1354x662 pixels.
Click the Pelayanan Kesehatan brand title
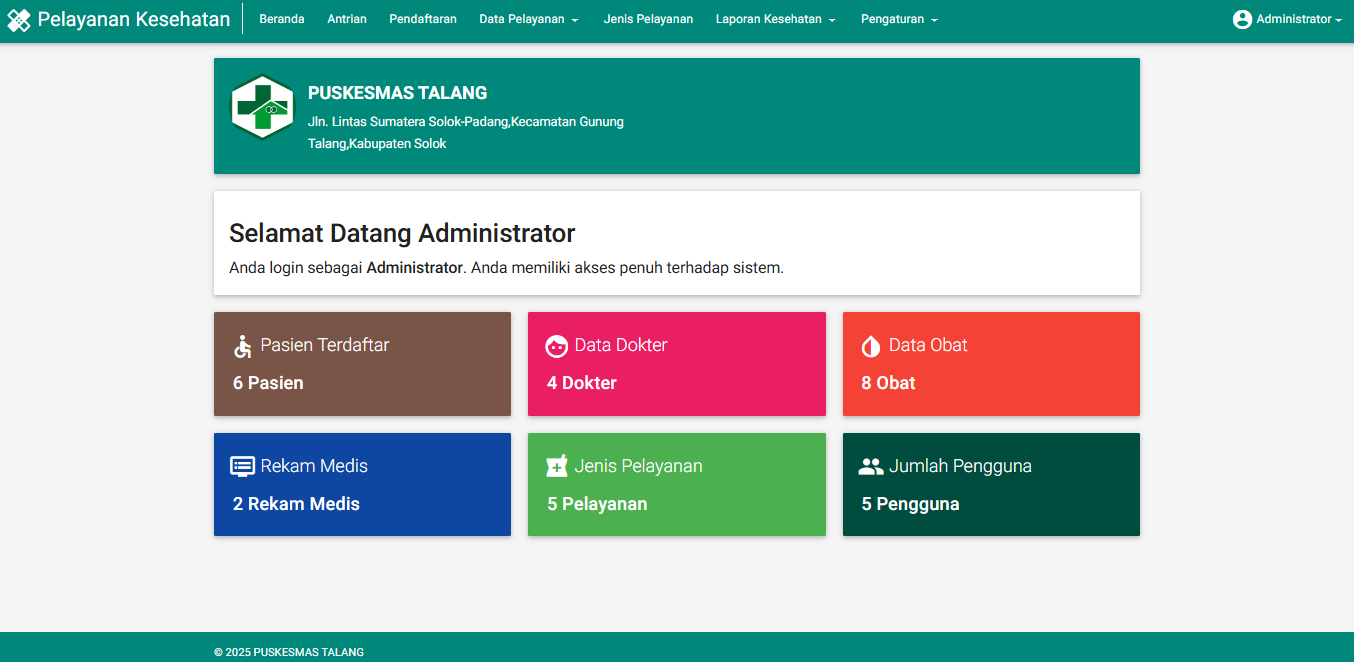(134, 19)
